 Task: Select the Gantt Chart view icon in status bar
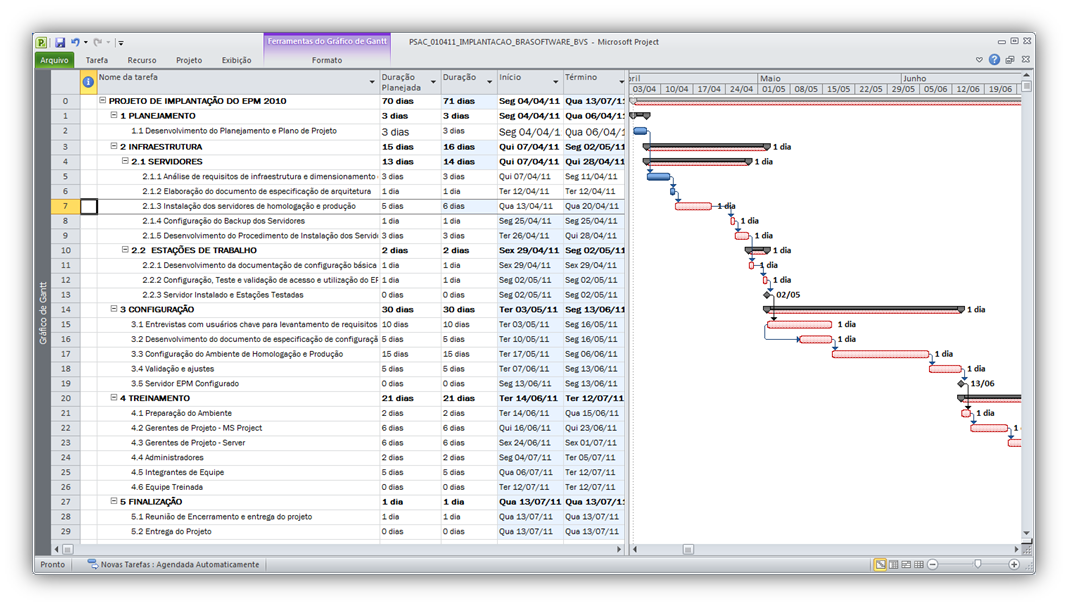(881, 563)
